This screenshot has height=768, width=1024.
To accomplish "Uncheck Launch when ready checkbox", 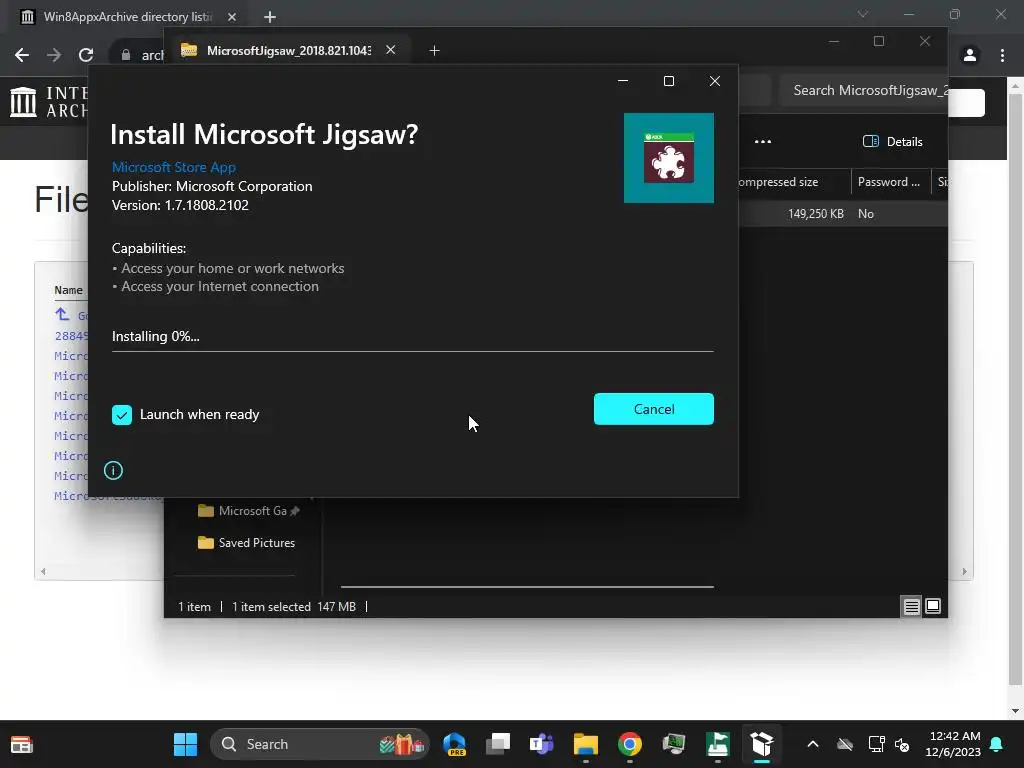I will (121, 415).
